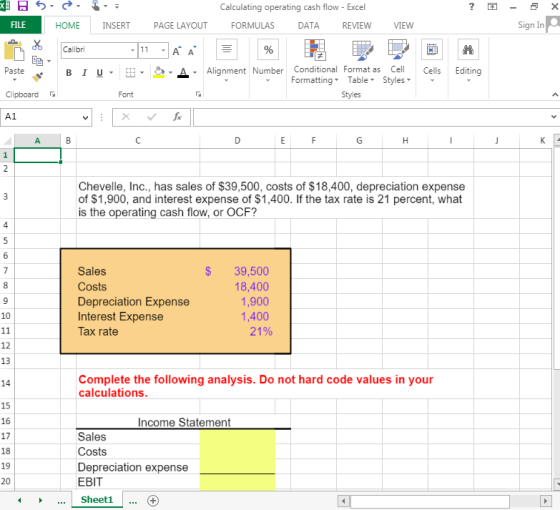
Task: Open the Editing binoculars group
Action: 468,49
